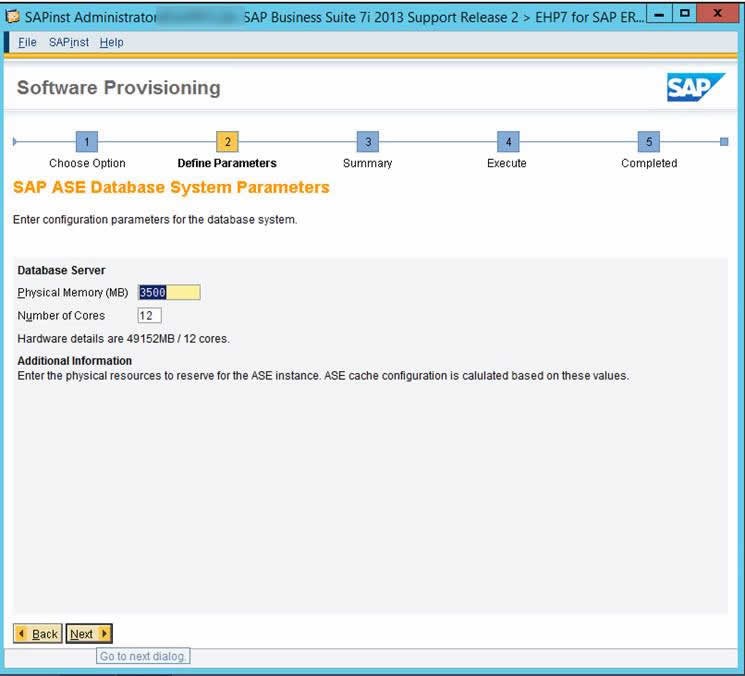This screenshot has height=676, width=745.
Task: Click the roadmap end square marker
Action: (x=724, y=142)
